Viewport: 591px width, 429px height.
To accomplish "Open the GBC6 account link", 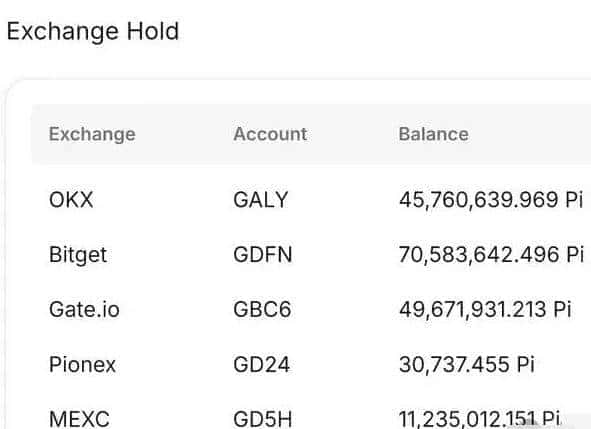I will 262,310.
